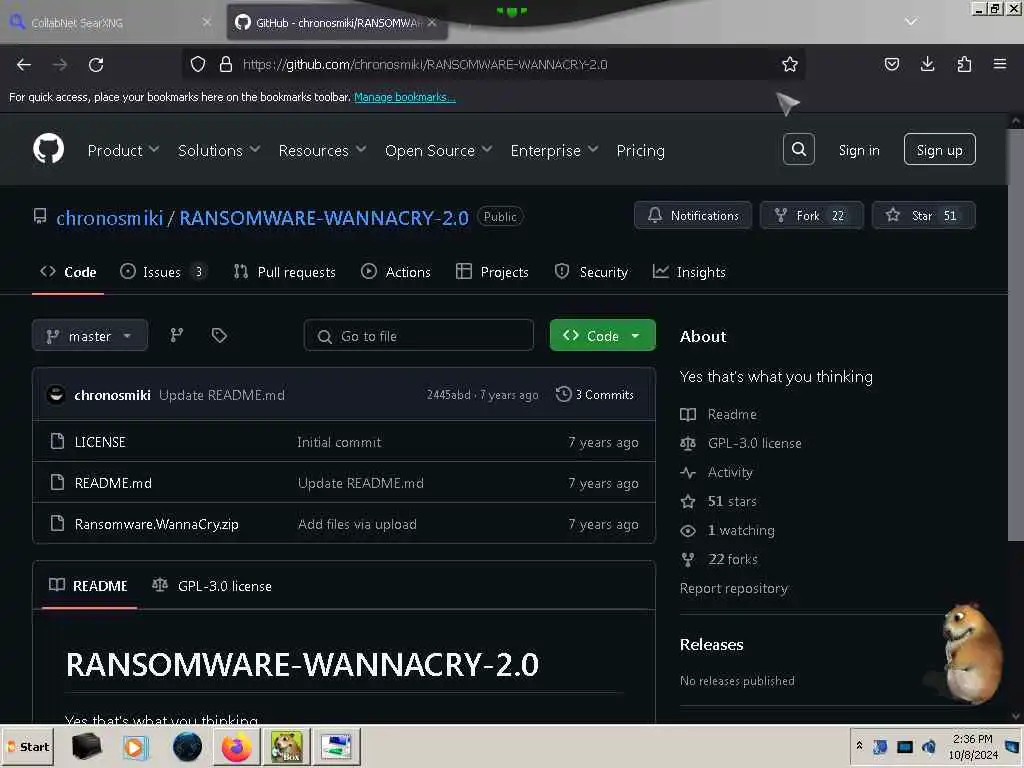Expand the Resources menu
This screenshot has width=1024, height=768.
pos(322,150)
